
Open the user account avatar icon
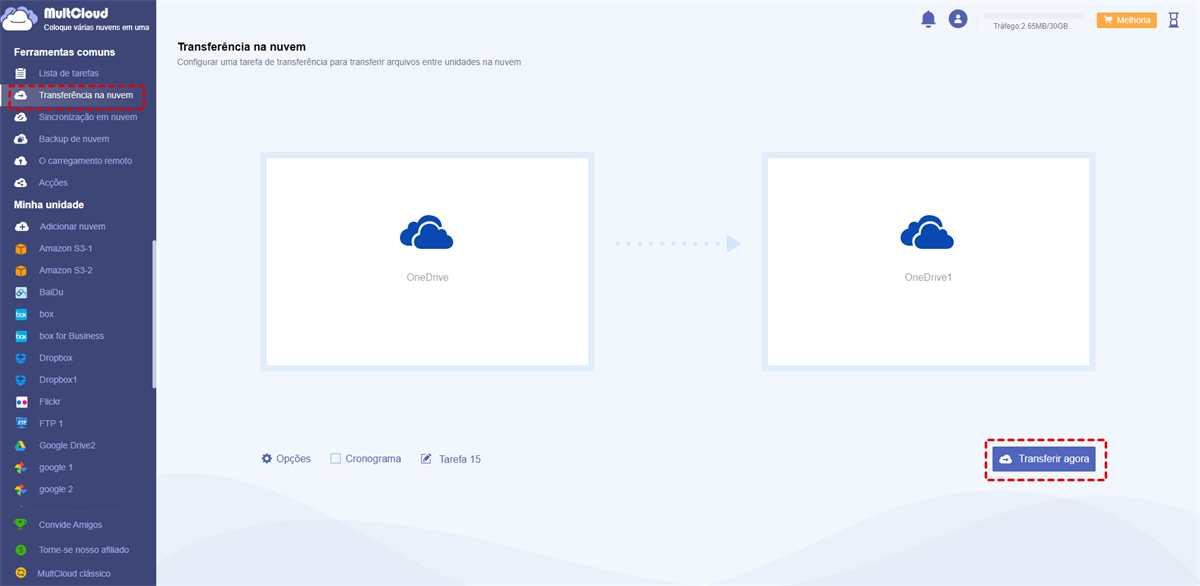click(958, 19)
